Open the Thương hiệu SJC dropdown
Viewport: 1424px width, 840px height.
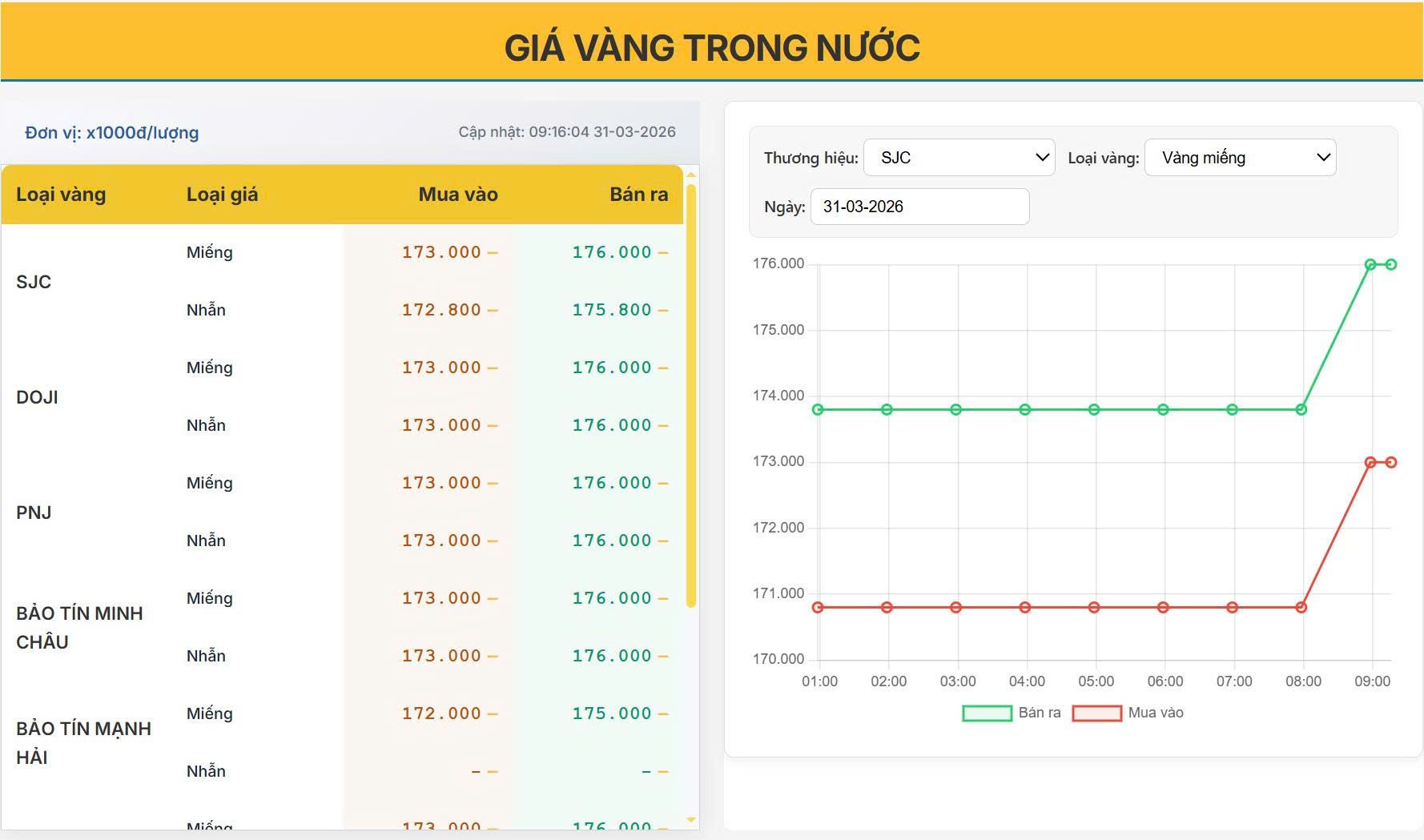pos(959,158)
